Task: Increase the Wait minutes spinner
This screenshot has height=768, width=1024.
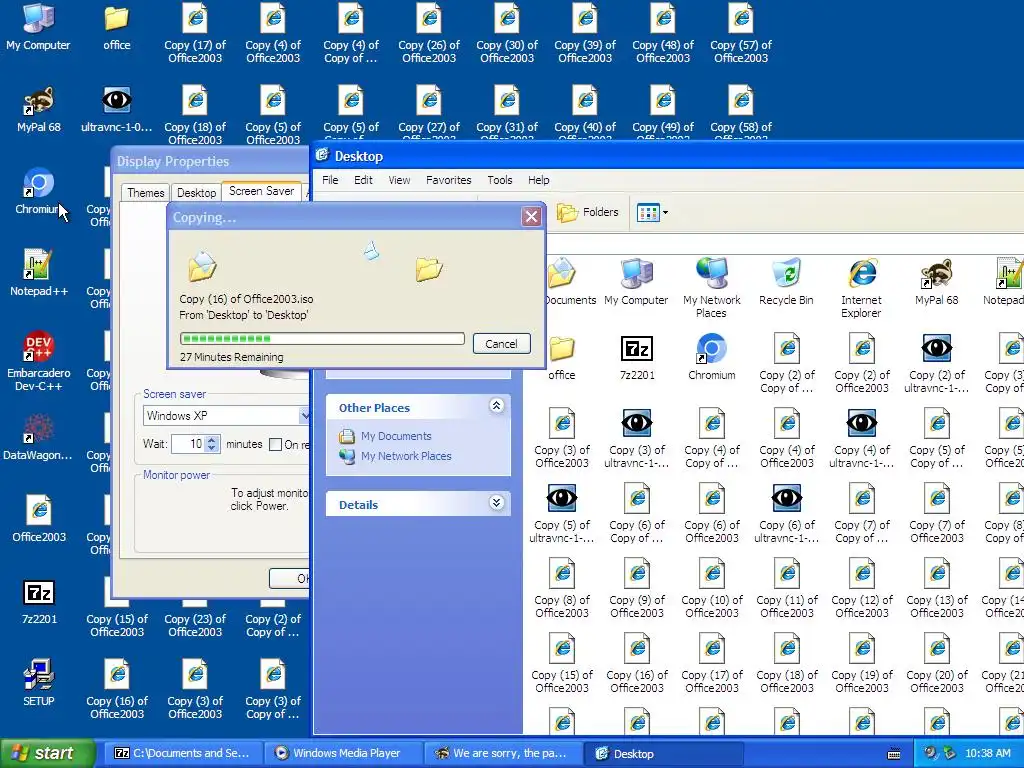Action: tap(212, 440)
